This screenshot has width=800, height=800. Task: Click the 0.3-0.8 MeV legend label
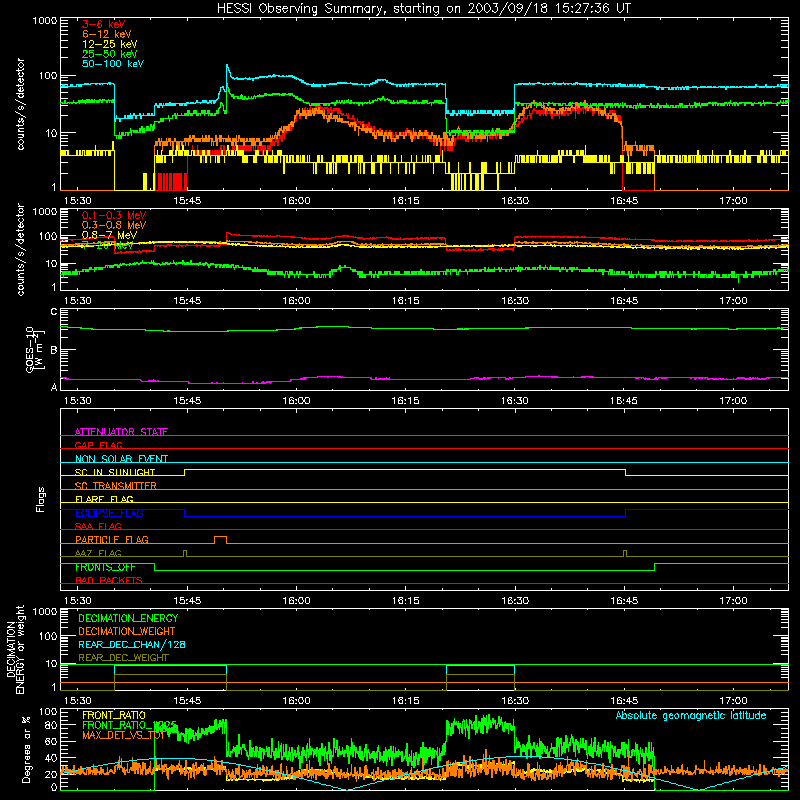pos(114,225)
